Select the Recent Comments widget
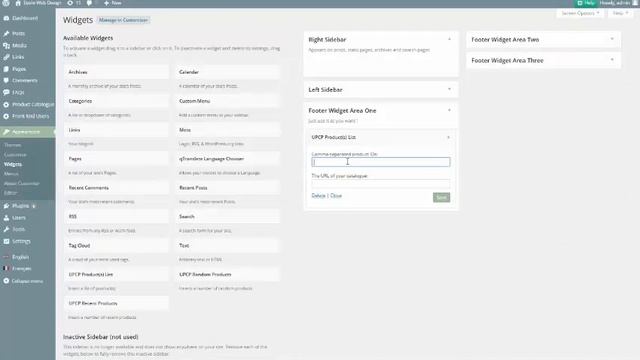Screen dimensions: 640x360 click(116, 188)
